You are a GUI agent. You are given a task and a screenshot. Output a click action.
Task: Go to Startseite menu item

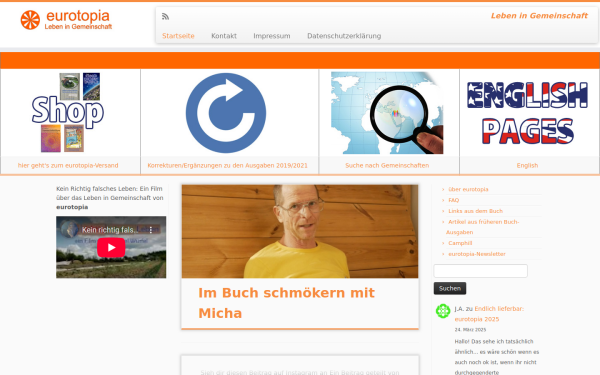[x=178, y=36]
